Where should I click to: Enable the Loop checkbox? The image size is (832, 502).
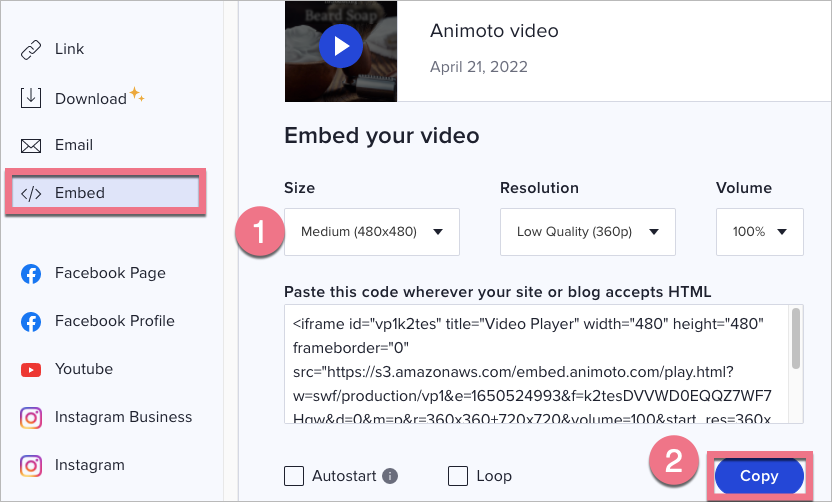click(458, 476)
